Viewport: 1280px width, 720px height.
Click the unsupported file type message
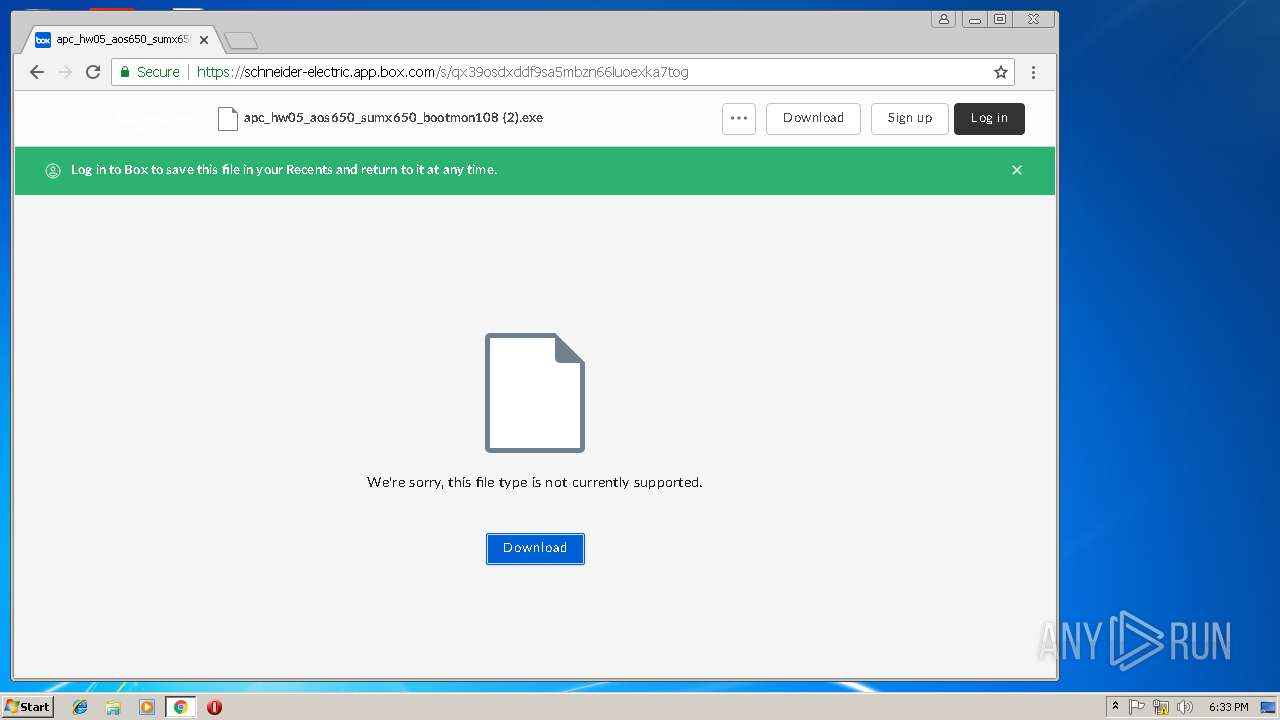coord(535,482)
